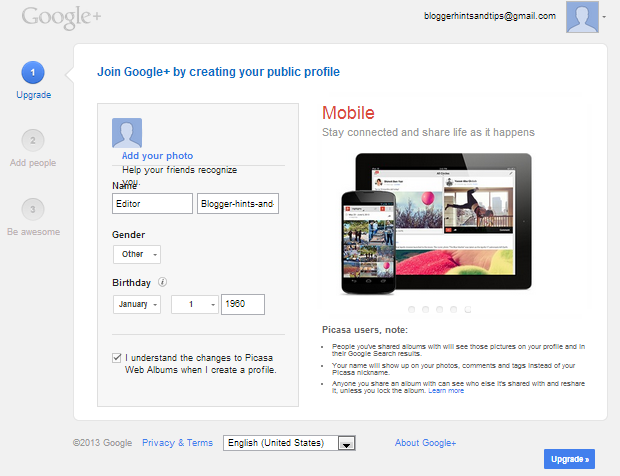Expand the account menu arrow beside avatar

coord(604,17)
